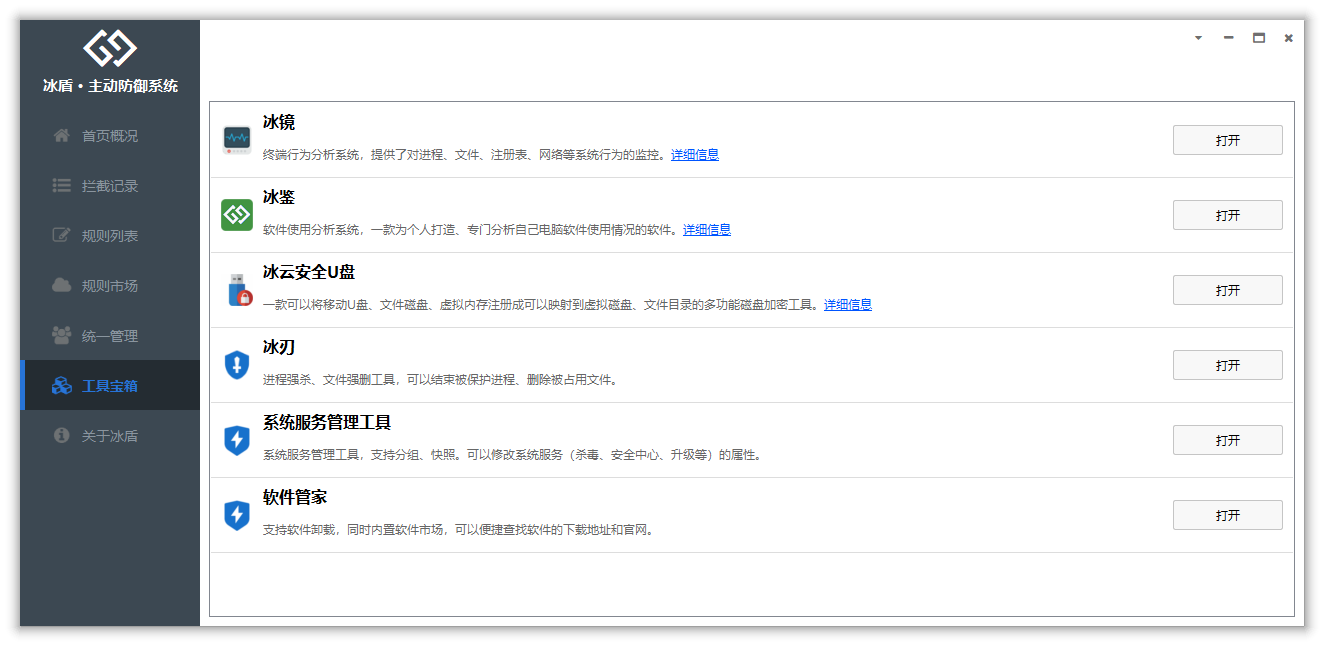Click the 软件管家 title text
The width and height of the screenshot is (1324, 646).
pos(295,498)
